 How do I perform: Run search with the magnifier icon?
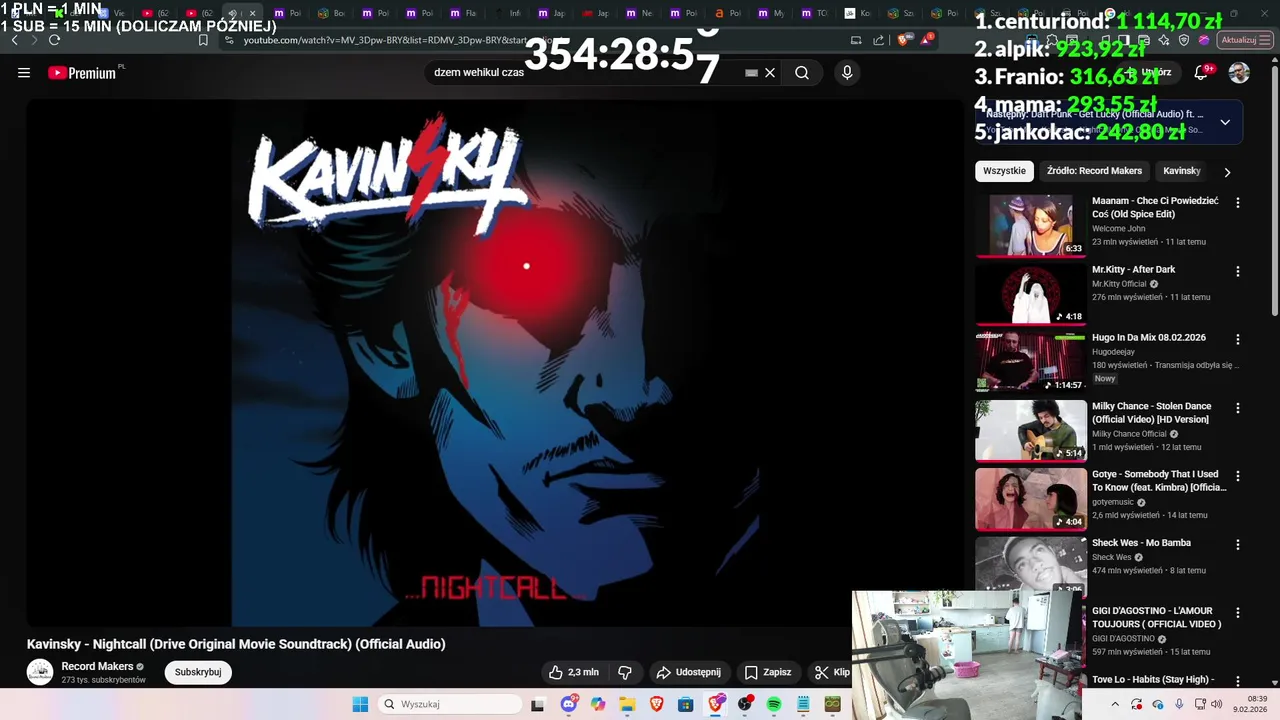click(x=802, y=73)
